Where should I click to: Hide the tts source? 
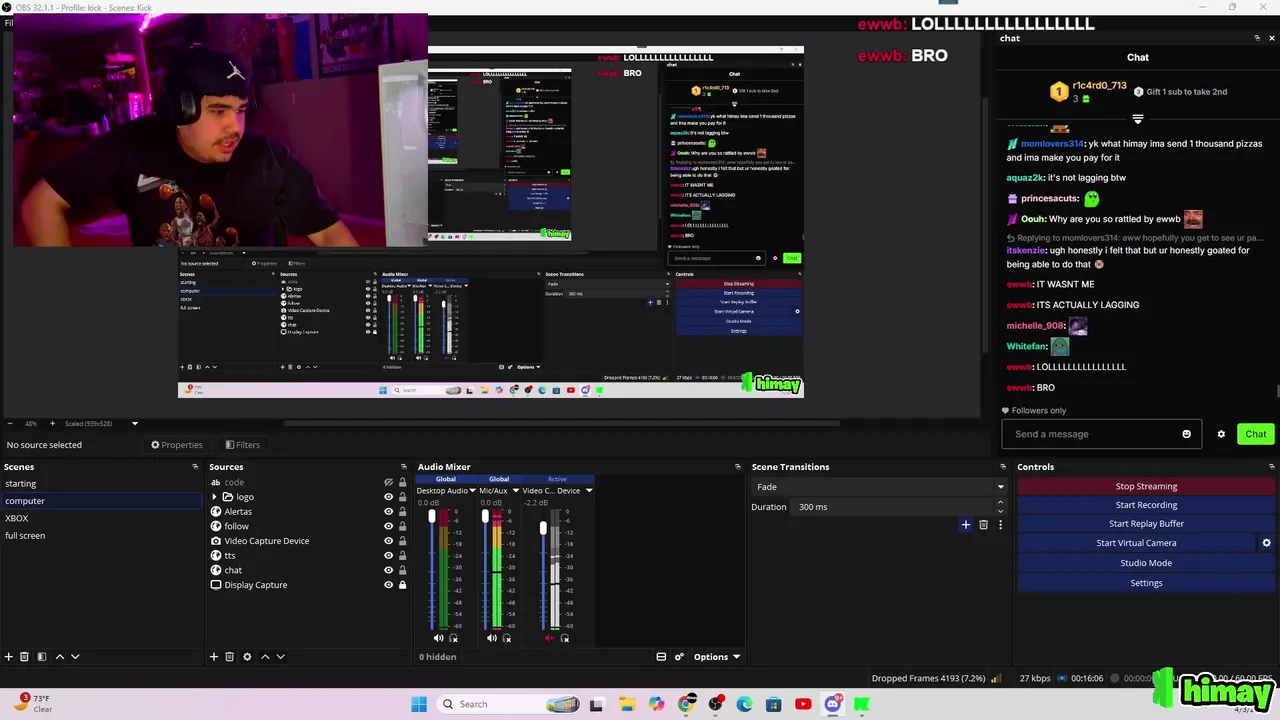(x=389, y=556)
